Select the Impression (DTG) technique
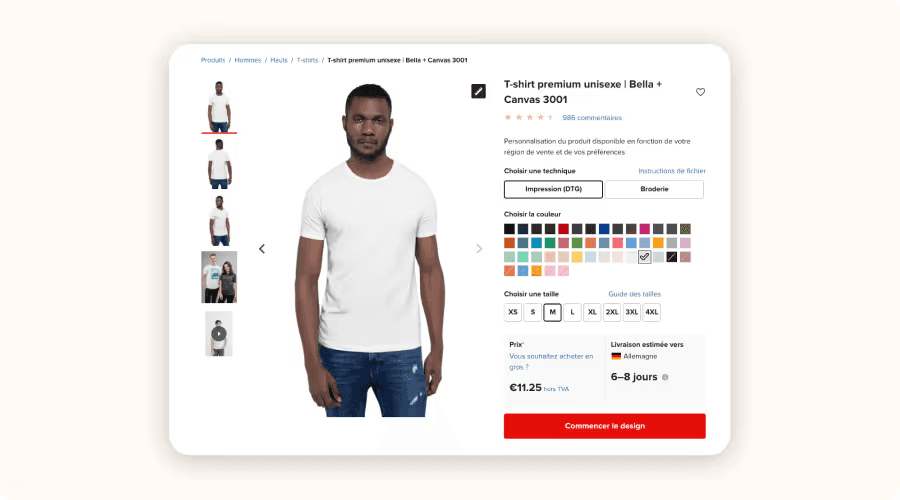Viewport: 900px width, 500px height. 553,189
